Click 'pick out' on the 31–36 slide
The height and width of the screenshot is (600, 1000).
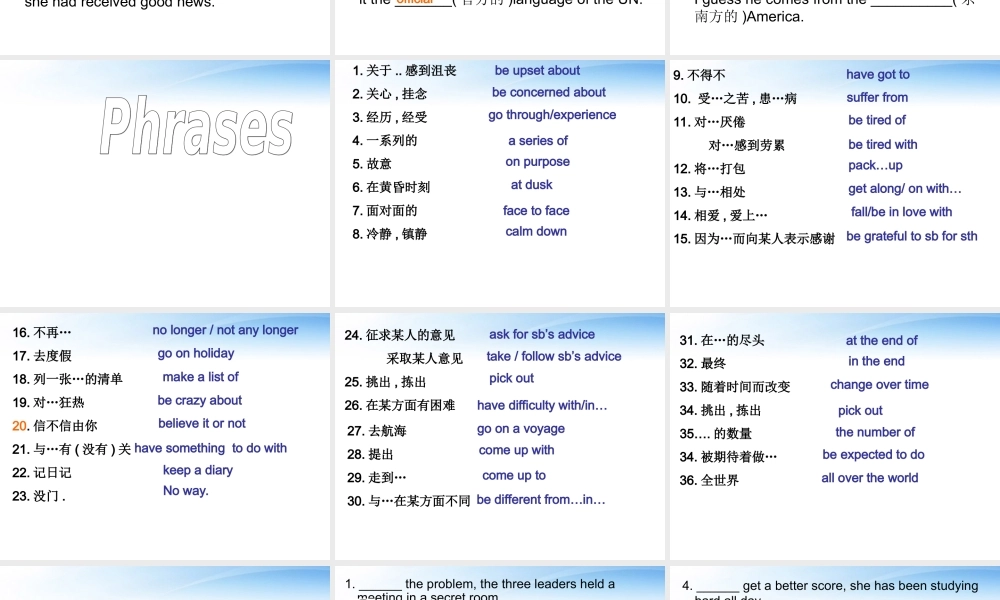tap(860, 411)
